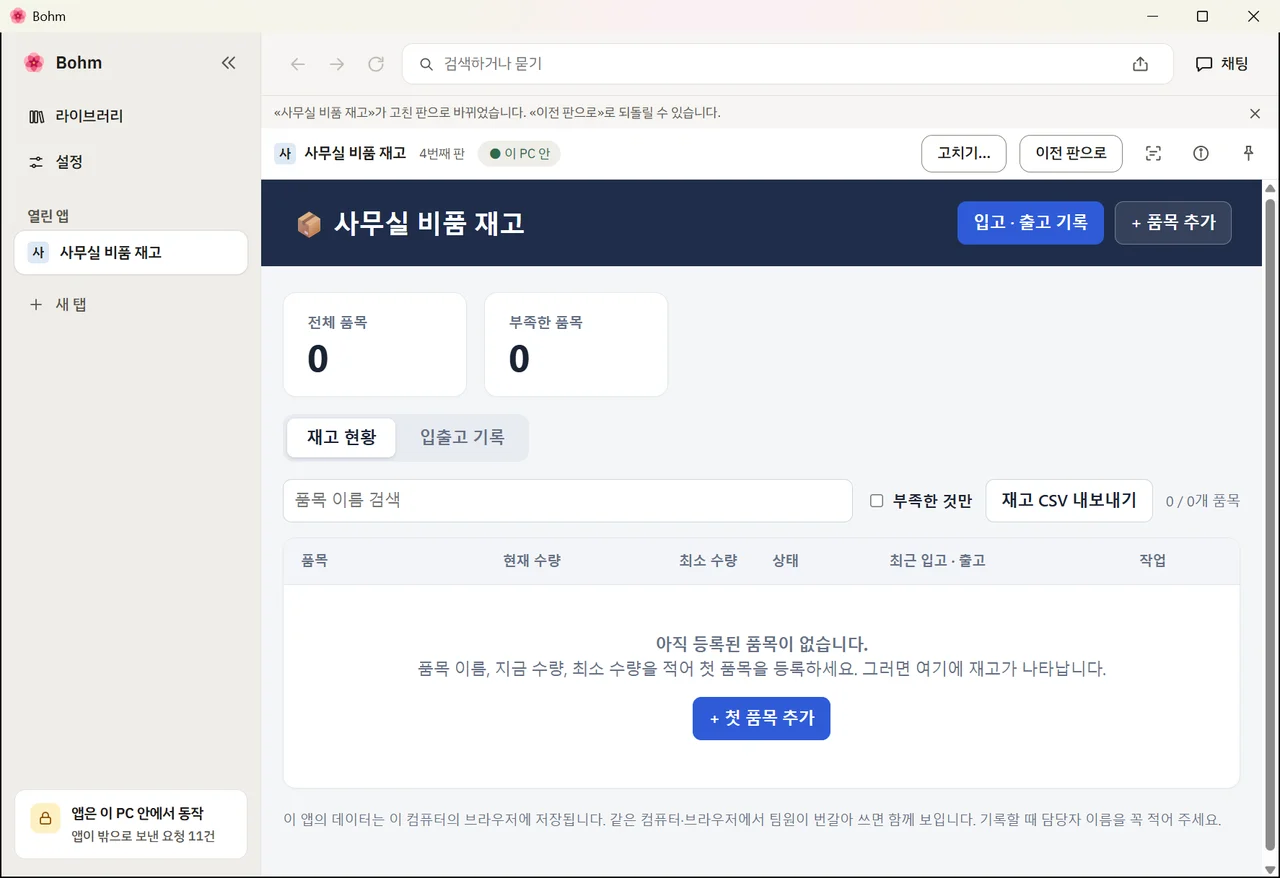
Task: Click the screenshot capture frame icon
Action: 1153,154
